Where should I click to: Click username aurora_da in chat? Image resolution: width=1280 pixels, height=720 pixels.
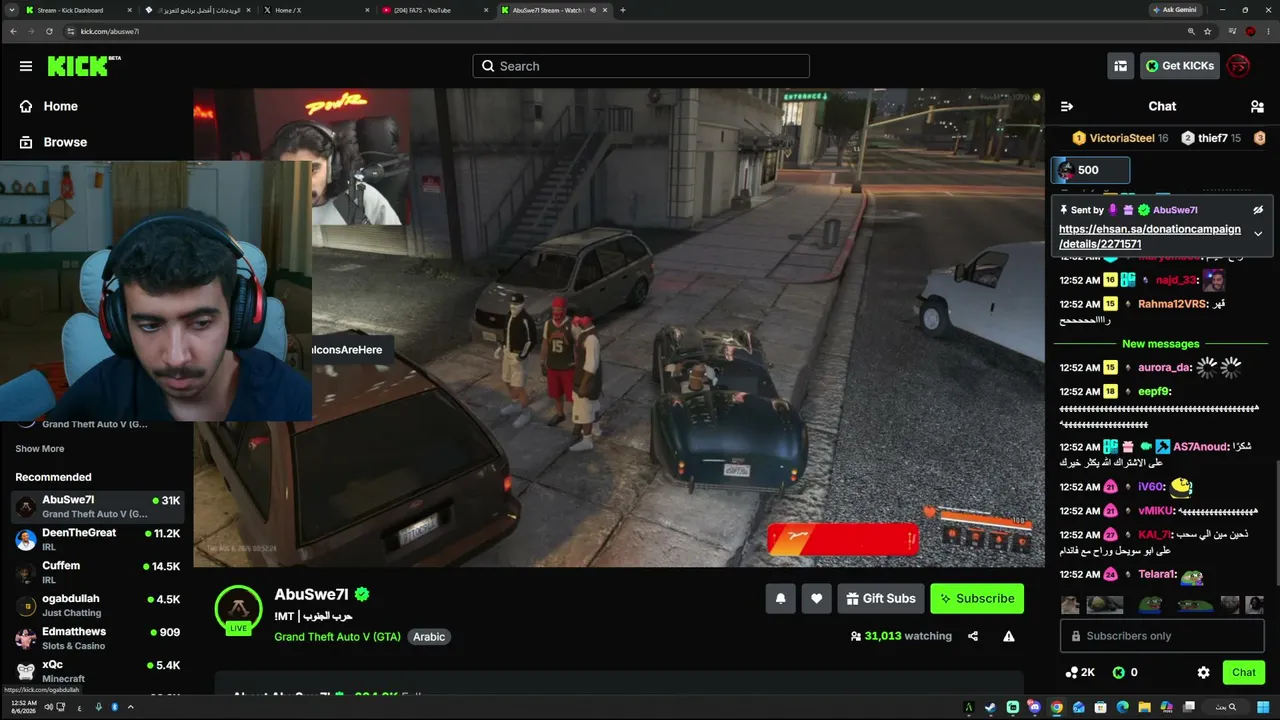[1165, 367]
